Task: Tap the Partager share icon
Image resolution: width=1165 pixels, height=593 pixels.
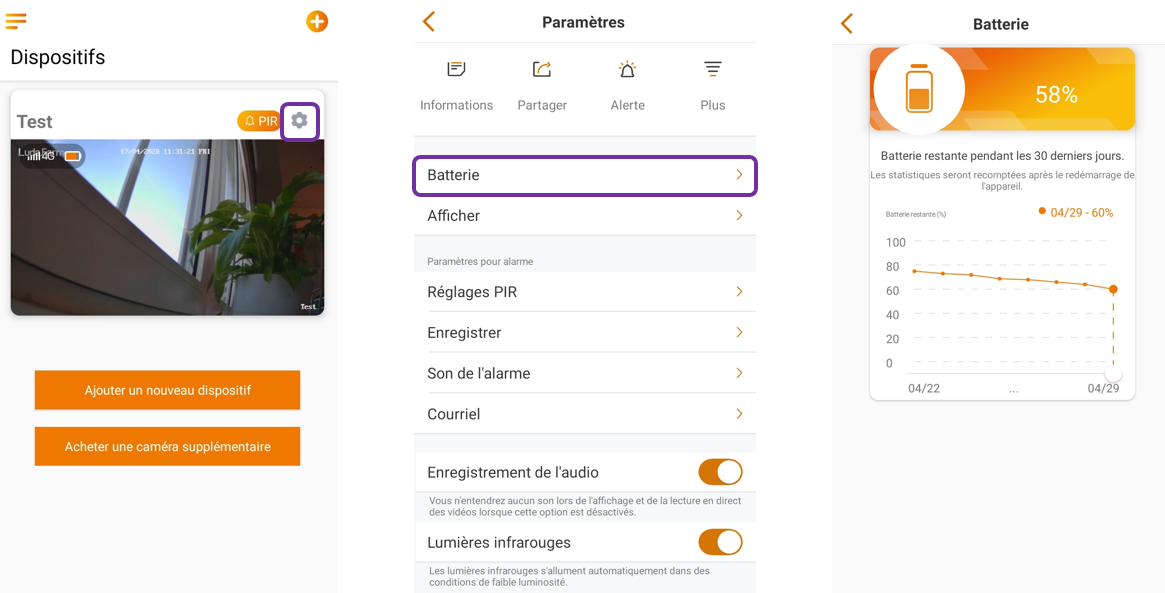Action: click(542, 70)
